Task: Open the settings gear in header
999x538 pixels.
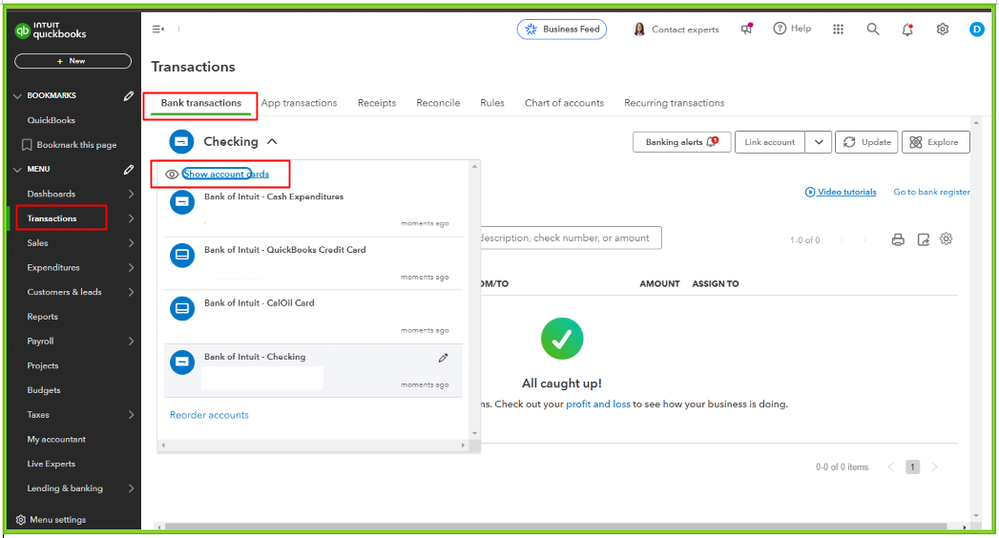Action: (x=942, y=29)
